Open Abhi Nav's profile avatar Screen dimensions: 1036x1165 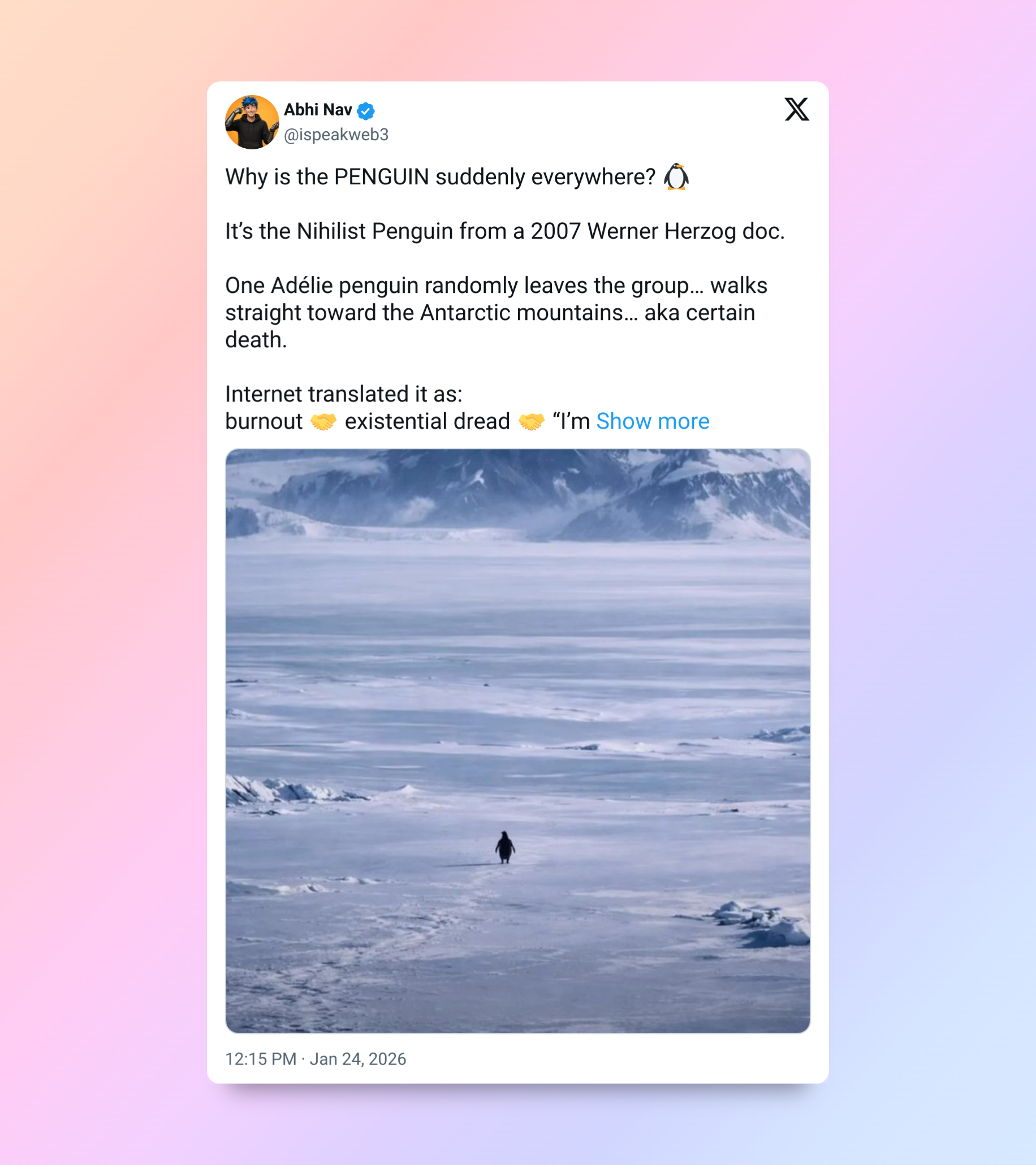[252, 122]
